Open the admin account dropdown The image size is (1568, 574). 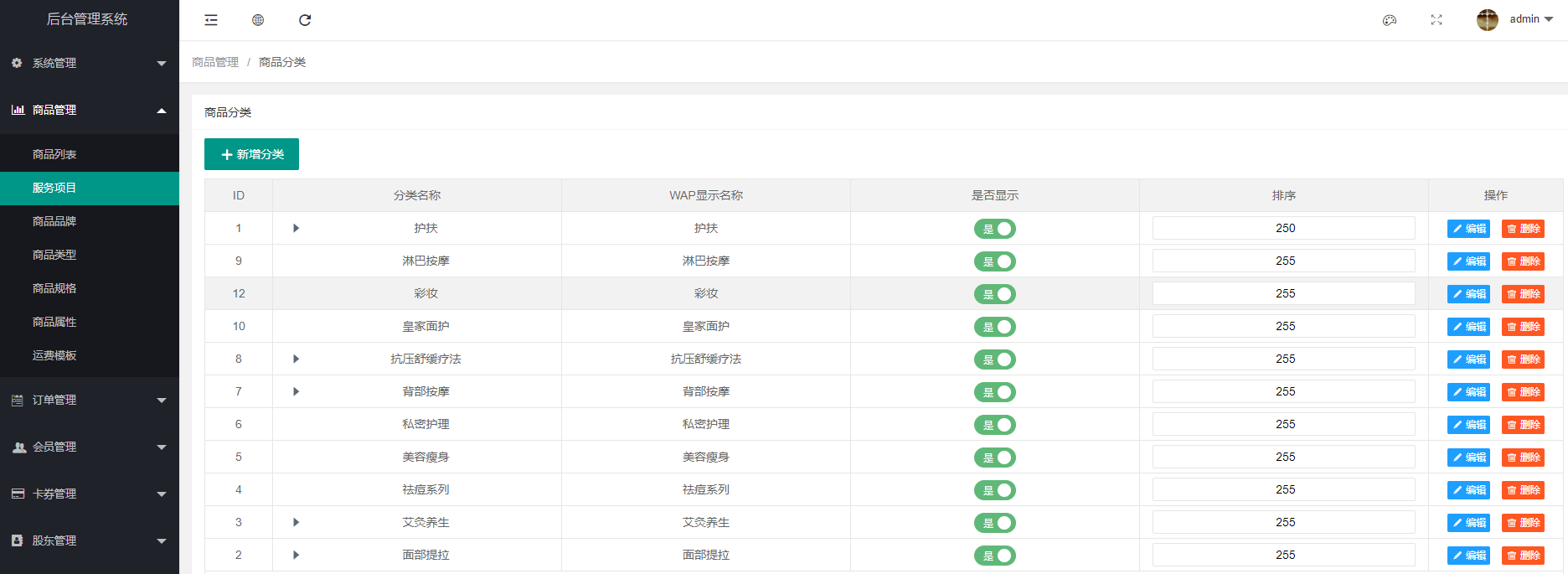pos(1531,19)
